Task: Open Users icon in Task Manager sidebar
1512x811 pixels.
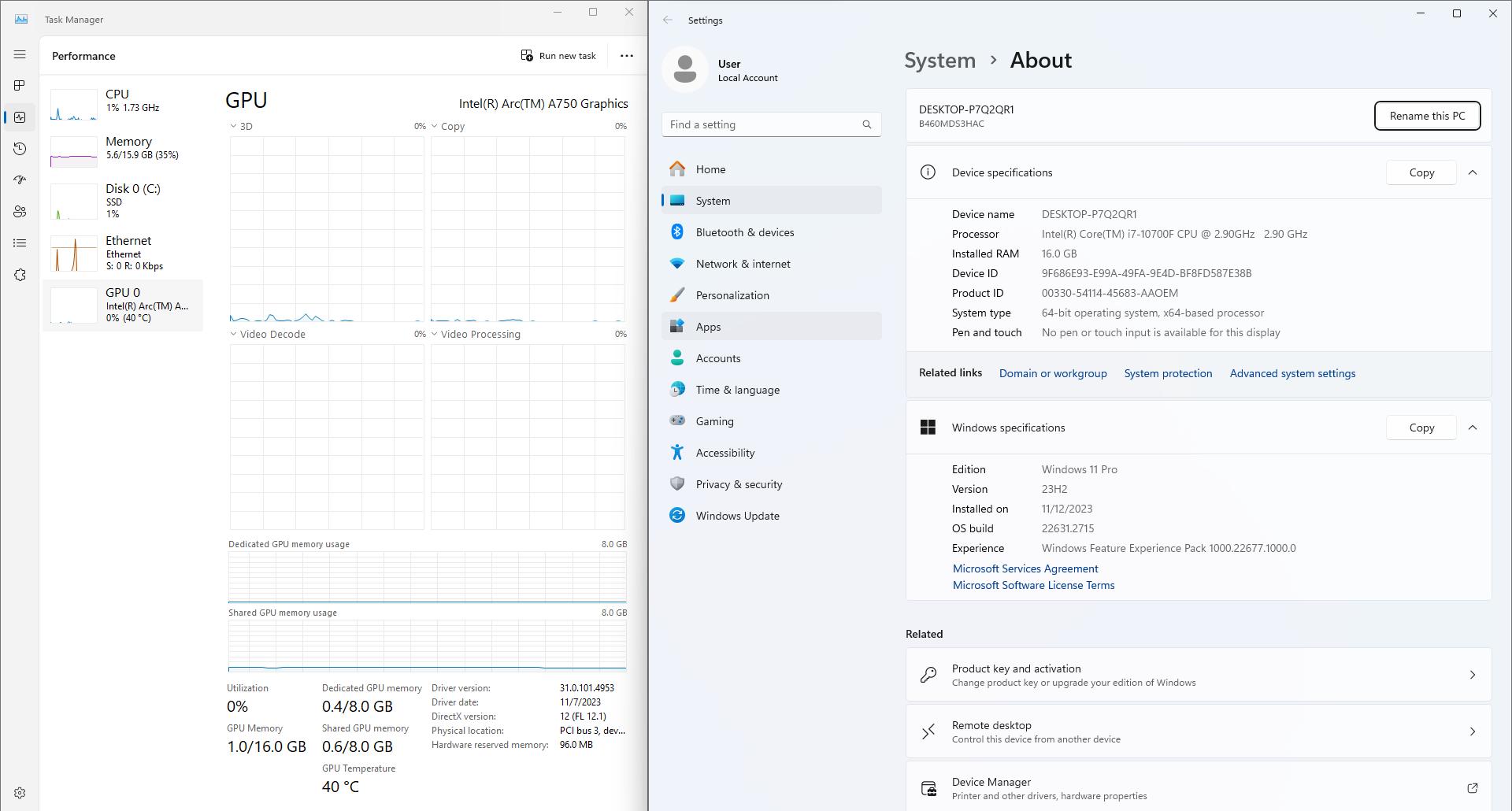Action: click(x=20, y=212)
